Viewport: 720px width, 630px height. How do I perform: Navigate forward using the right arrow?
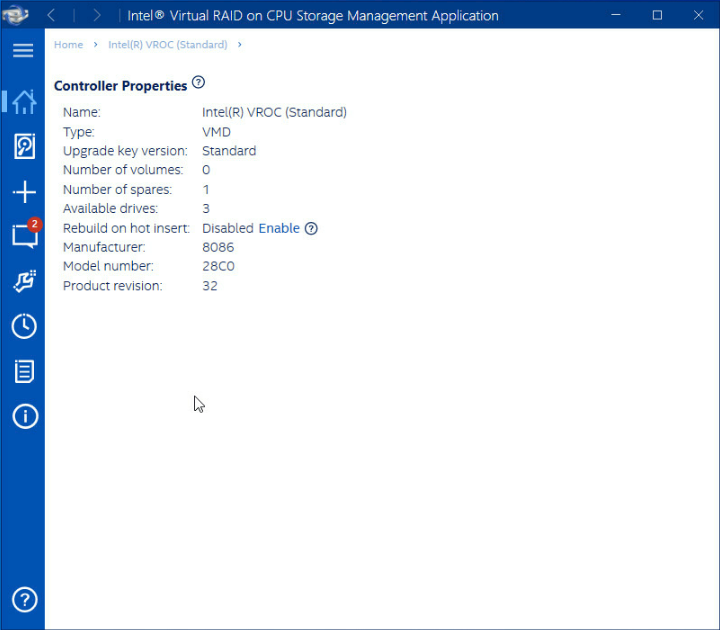(96, 15)
